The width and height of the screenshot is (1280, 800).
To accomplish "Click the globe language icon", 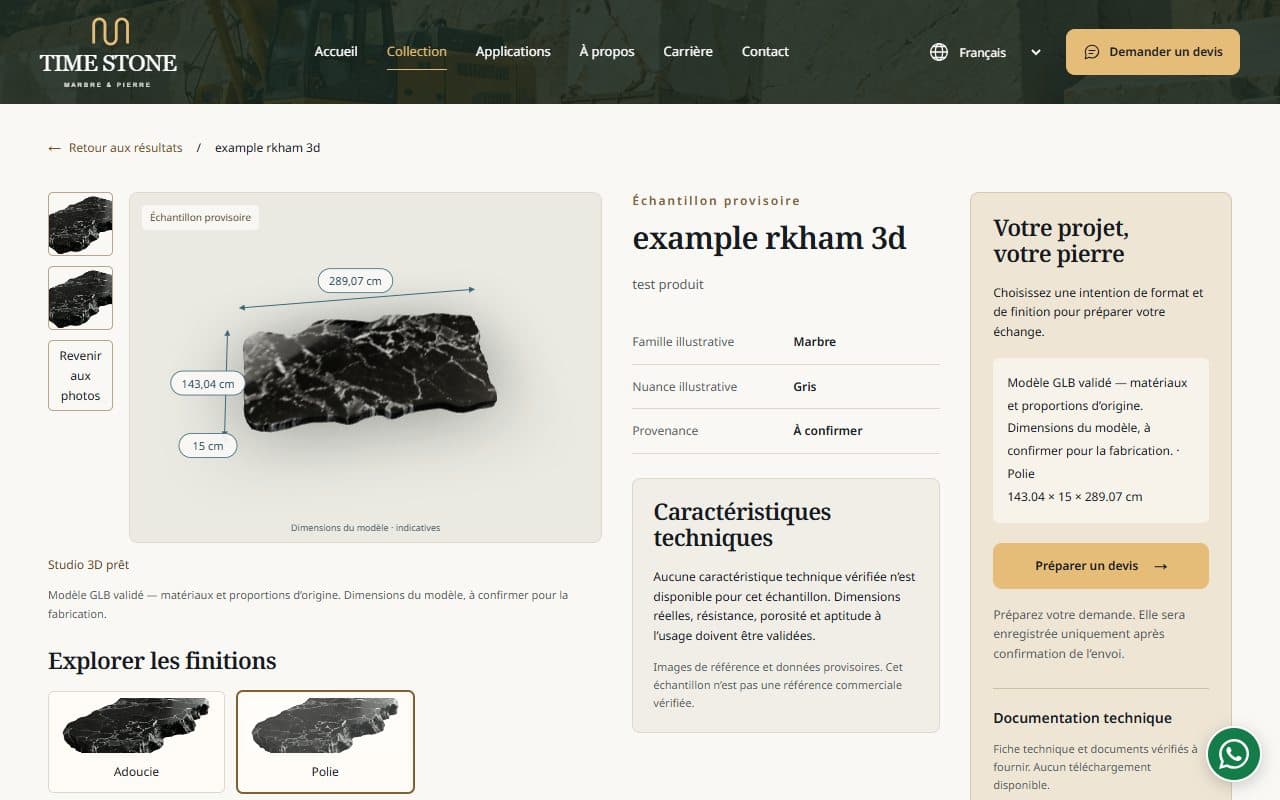I will click(939, 52).
